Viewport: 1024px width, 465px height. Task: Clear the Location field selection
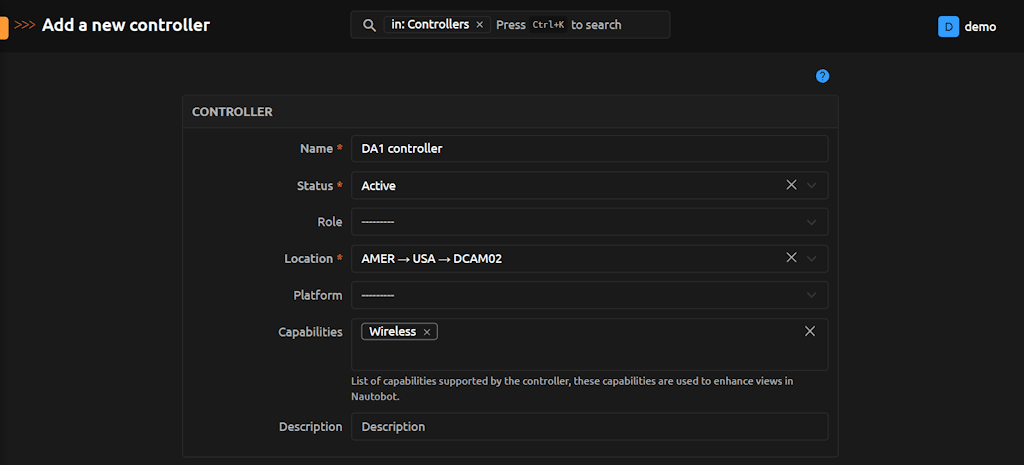[x=791, y=258]
